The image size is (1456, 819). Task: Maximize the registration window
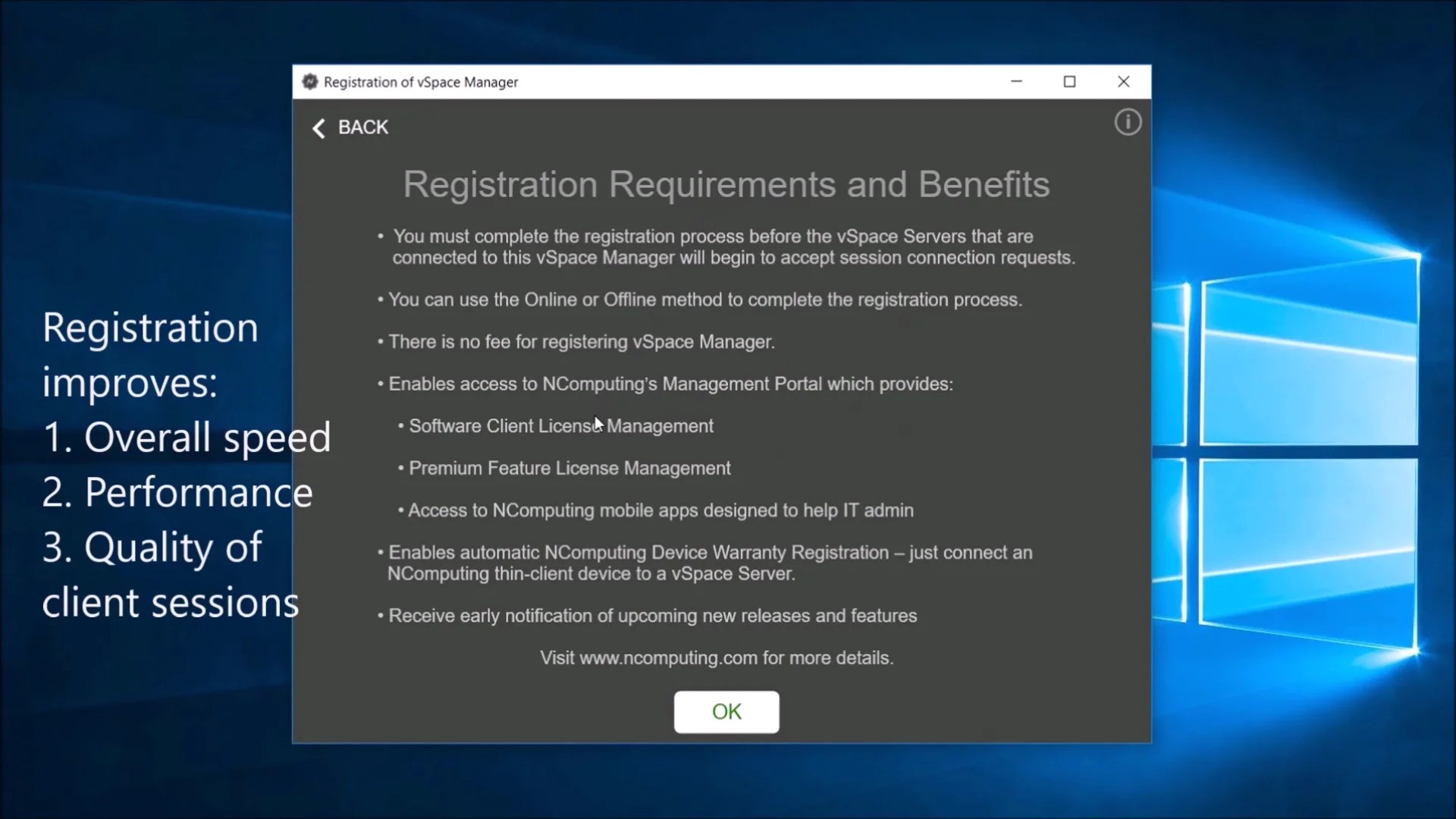click(x=1069, y=81)
